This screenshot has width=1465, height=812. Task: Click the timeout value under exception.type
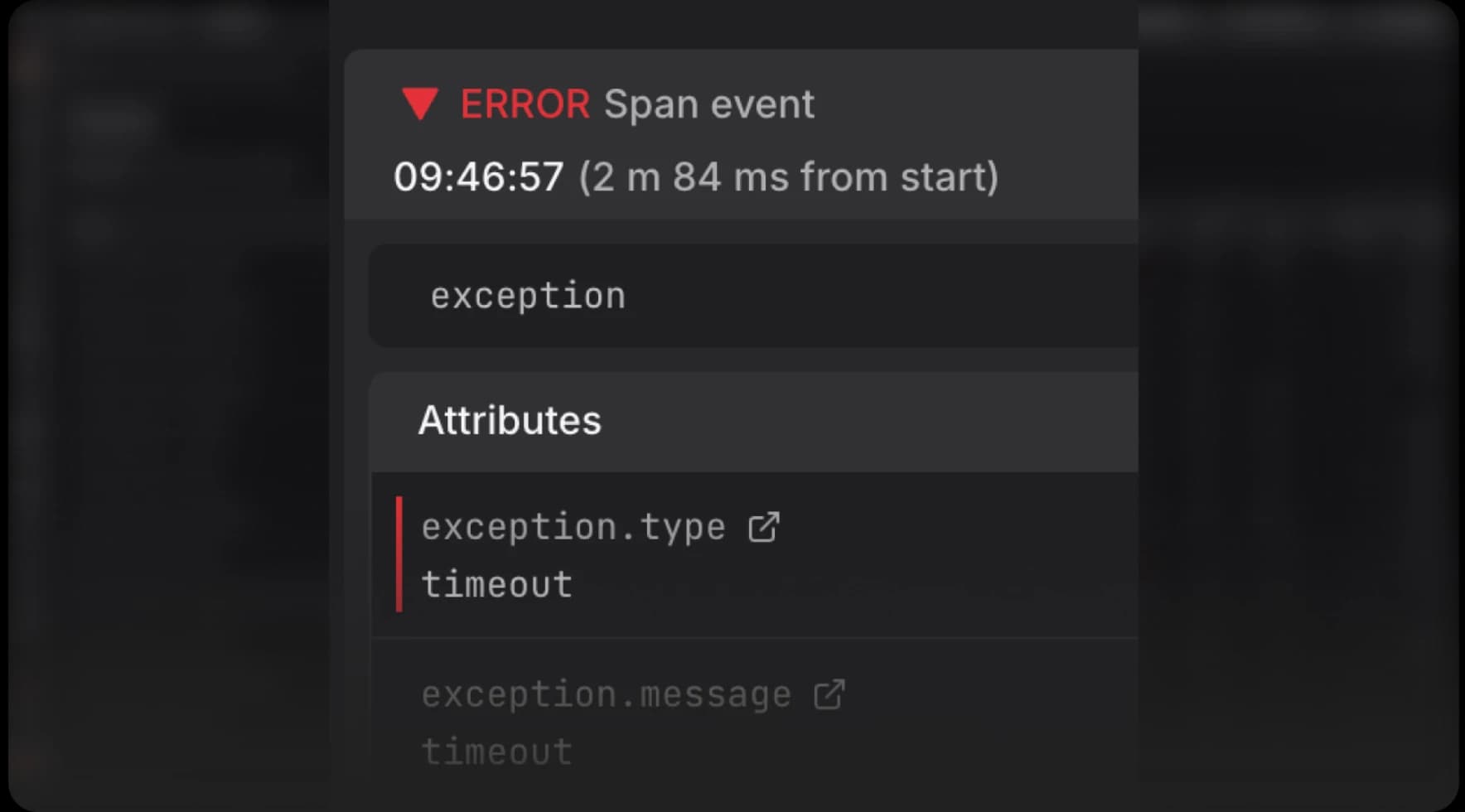[x=497, y=585]
